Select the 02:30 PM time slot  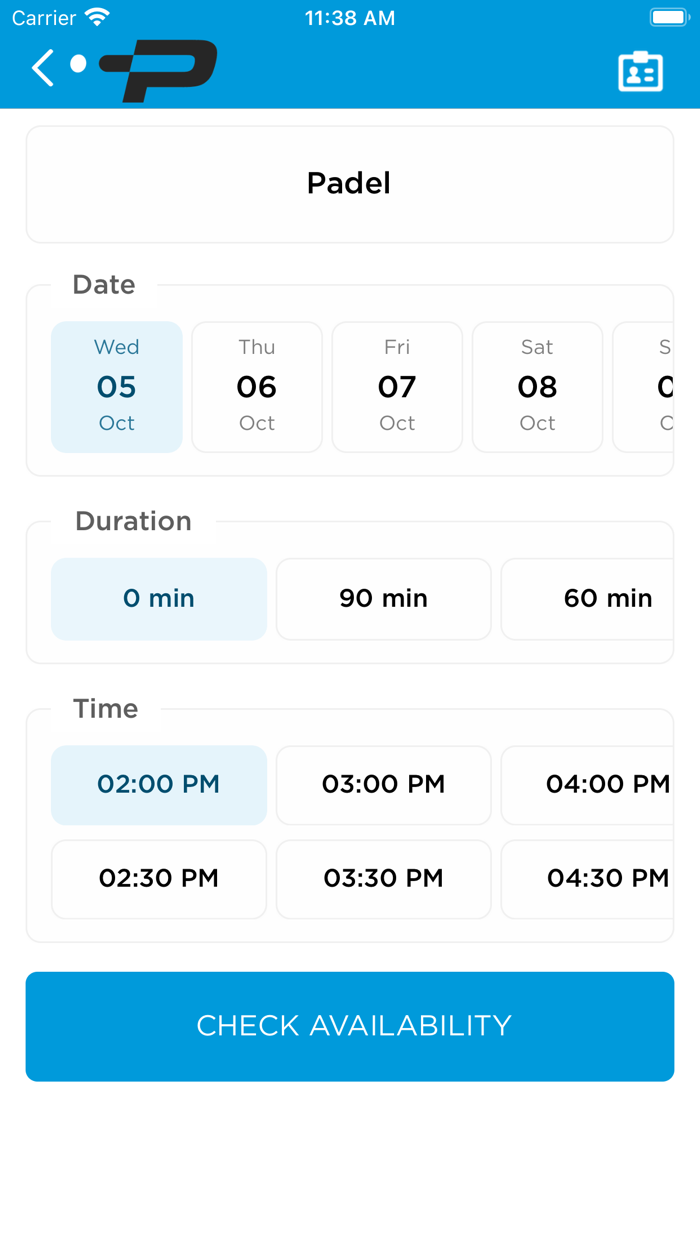coord(159,879)
